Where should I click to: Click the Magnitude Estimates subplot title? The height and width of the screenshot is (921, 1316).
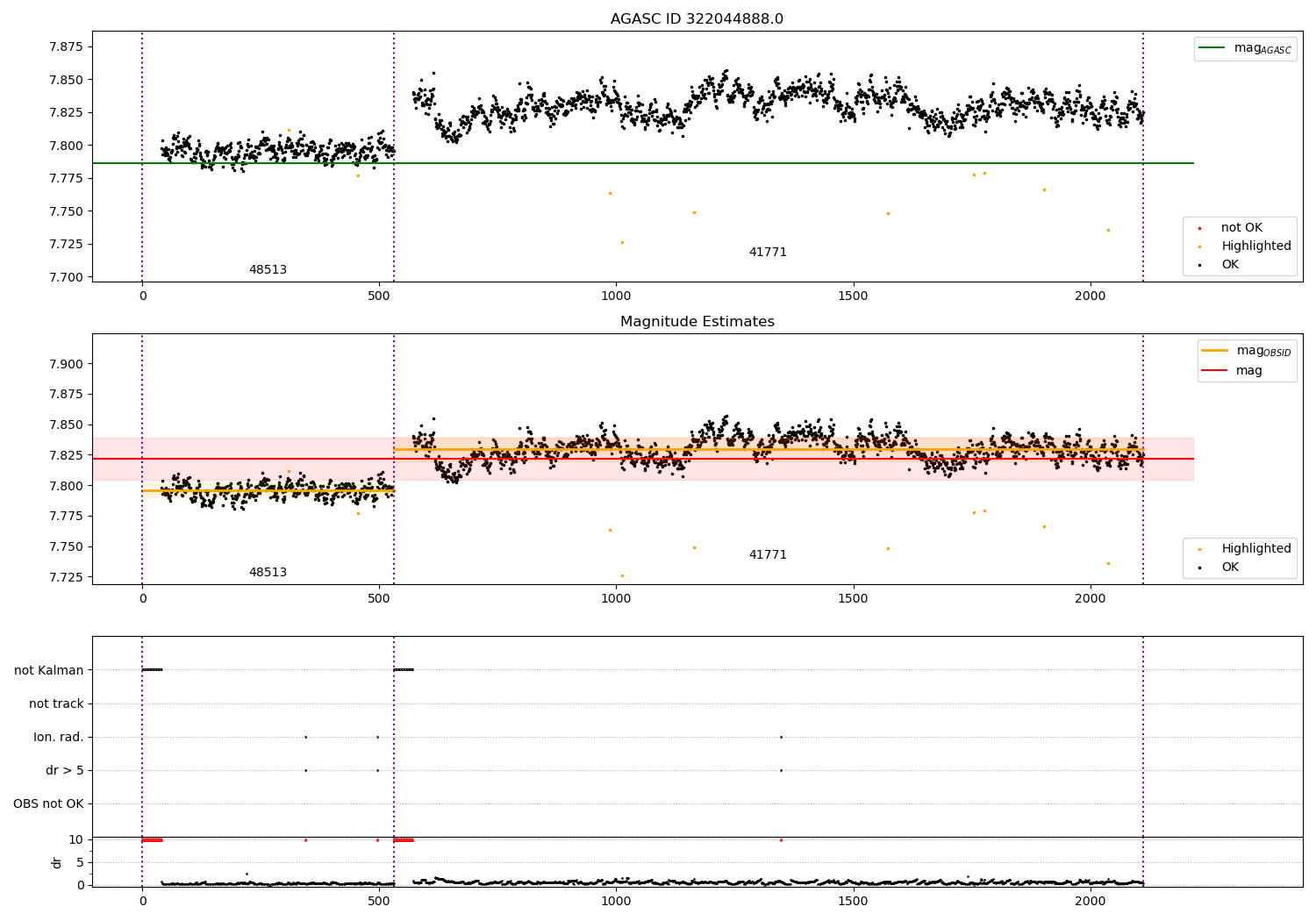[x=697, y=322]
